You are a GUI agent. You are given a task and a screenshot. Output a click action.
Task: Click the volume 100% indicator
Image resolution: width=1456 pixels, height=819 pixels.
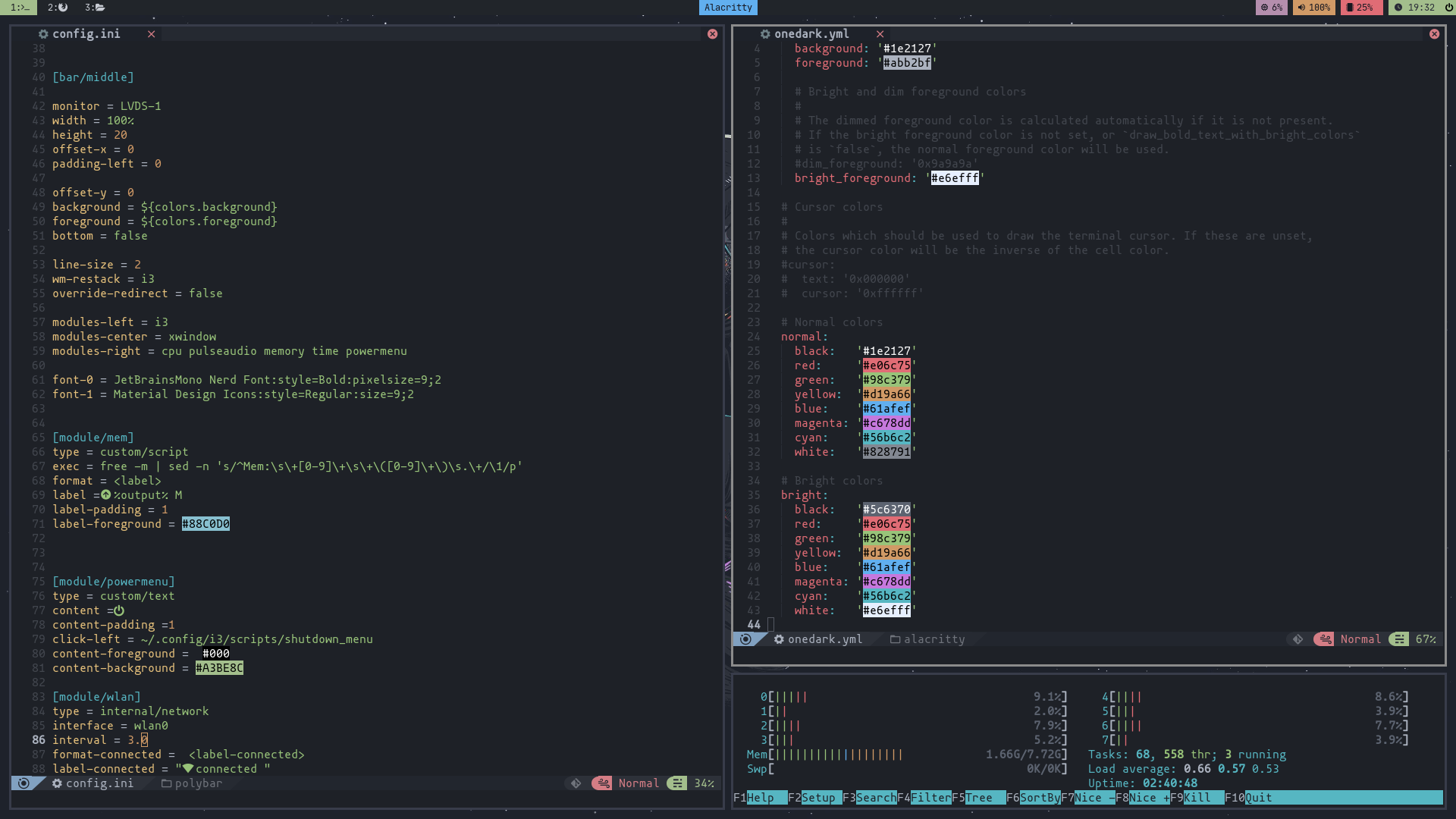1314,8
